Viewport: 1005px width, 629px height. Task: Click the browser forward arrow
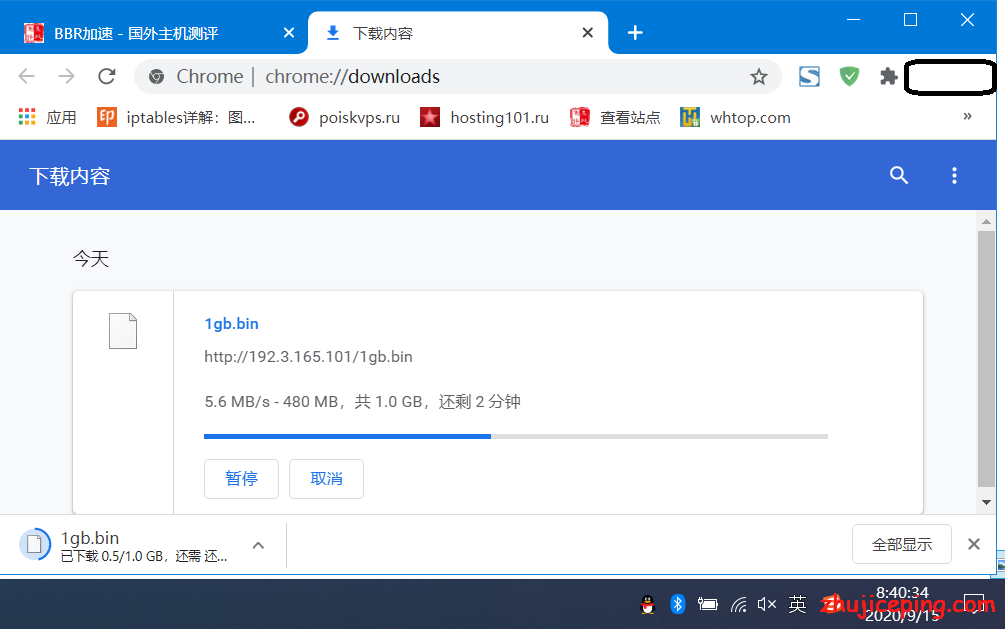[x=66, y=76]
